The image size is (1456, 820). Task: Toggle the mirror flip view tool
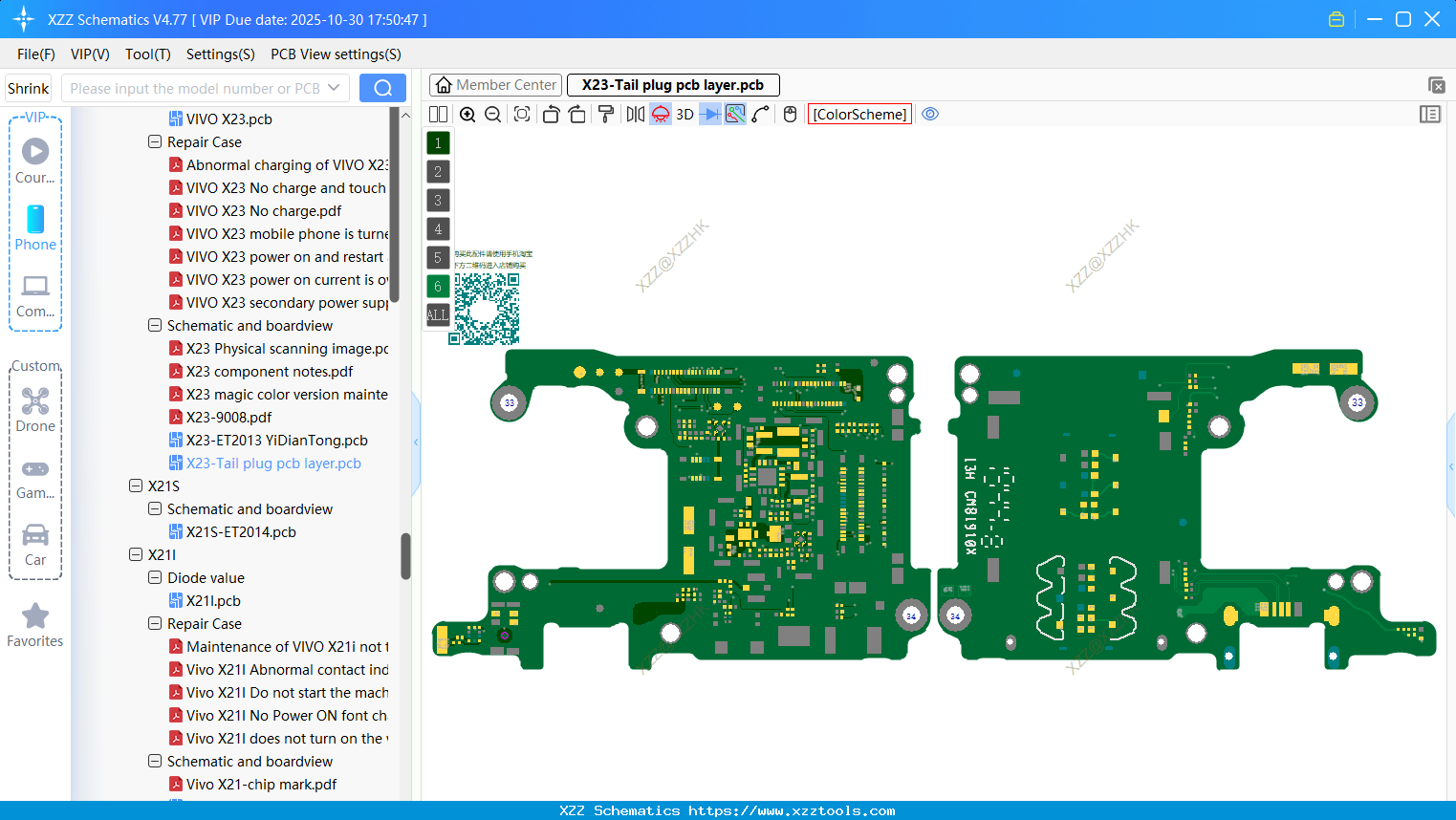click(634, 114)
